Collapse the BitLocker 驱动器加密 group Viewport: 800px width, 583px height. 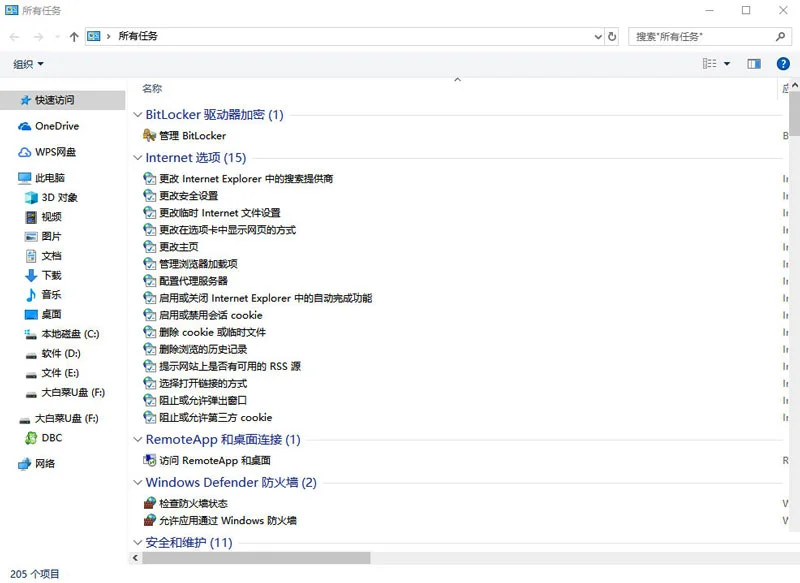[137, 115]
